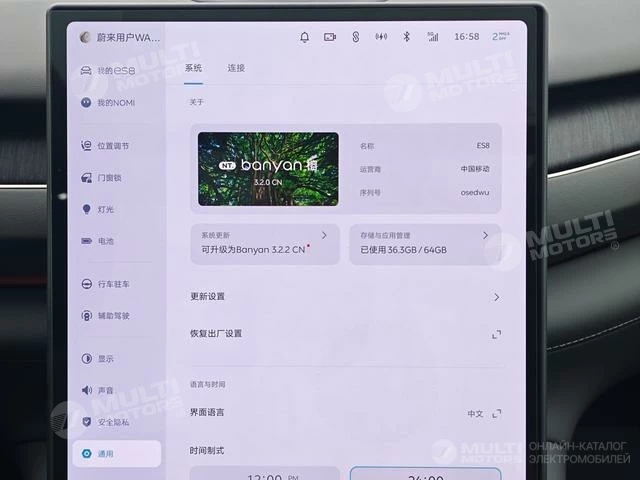
Task: Tap the 16:58 clock display
Action: (467, 37)
